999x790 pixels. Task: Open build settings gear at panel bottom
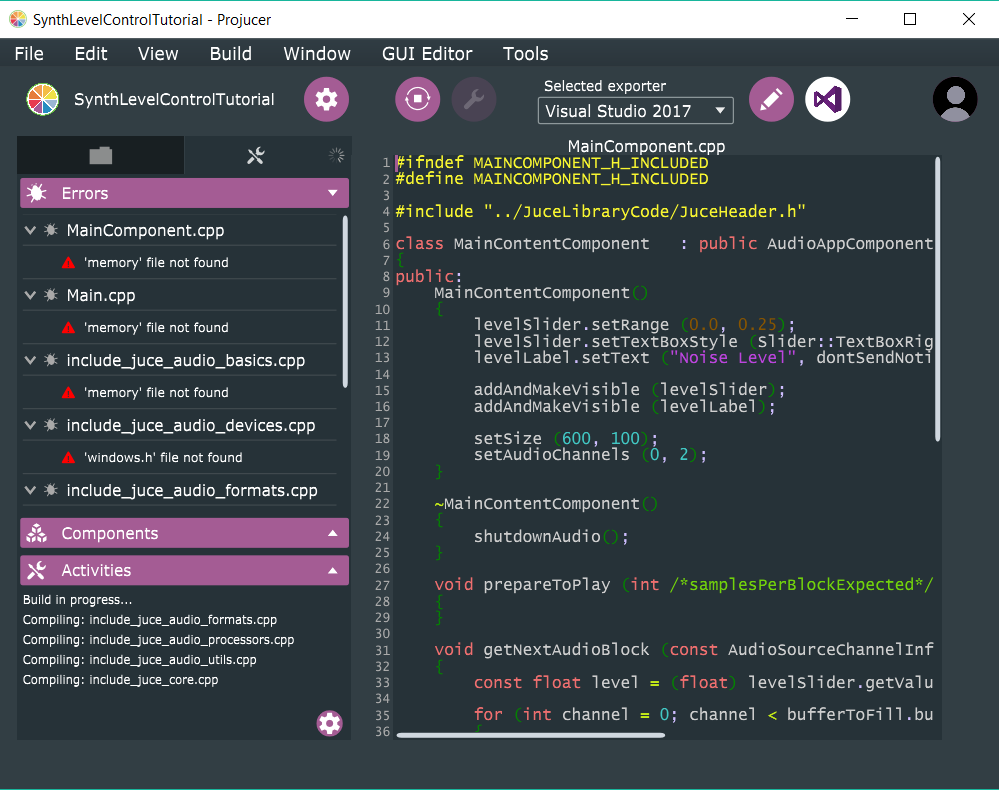point(329,723)
